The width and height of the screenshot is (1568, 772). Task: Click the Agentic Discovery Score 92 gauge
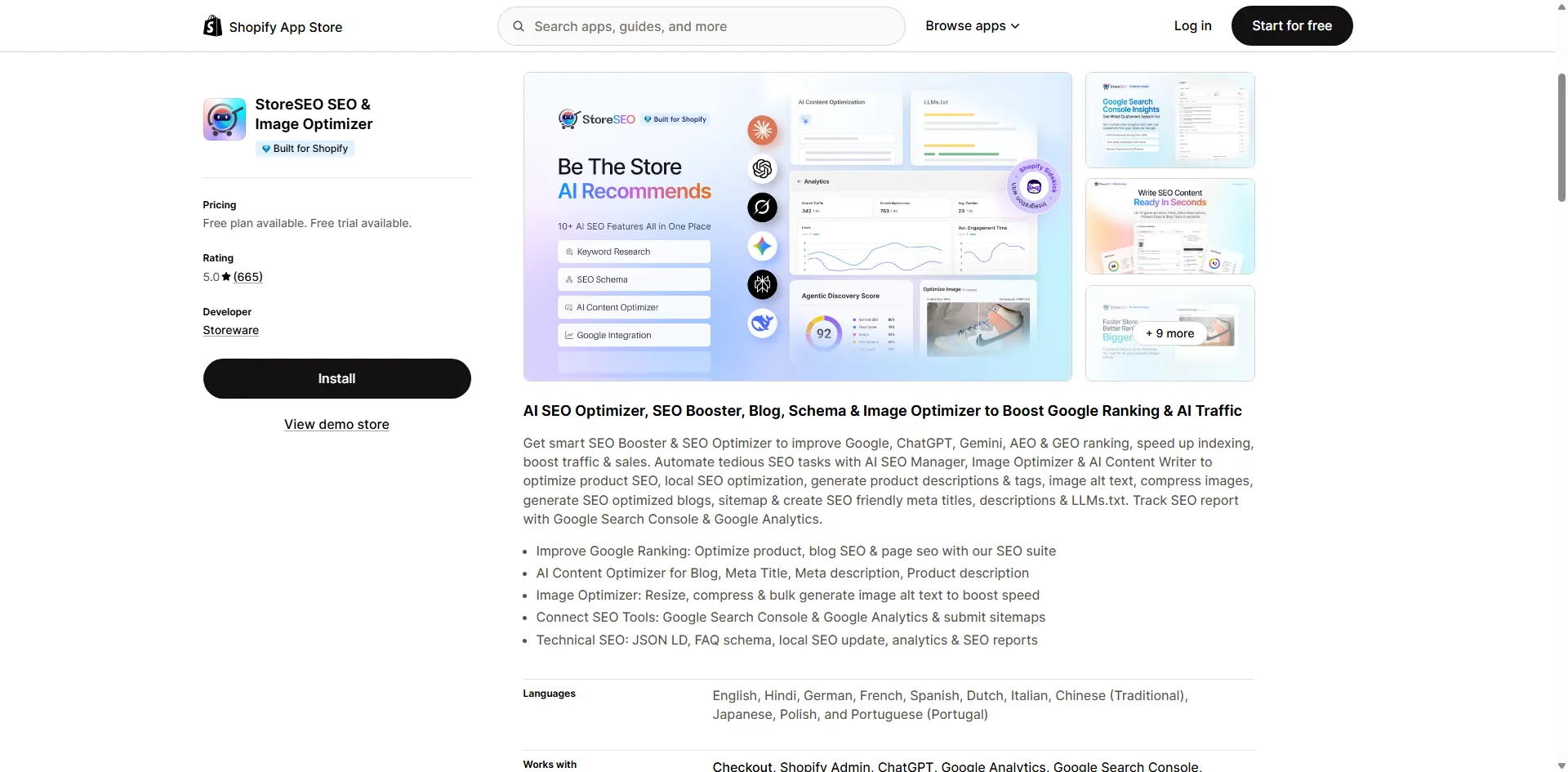coord(824,333)
